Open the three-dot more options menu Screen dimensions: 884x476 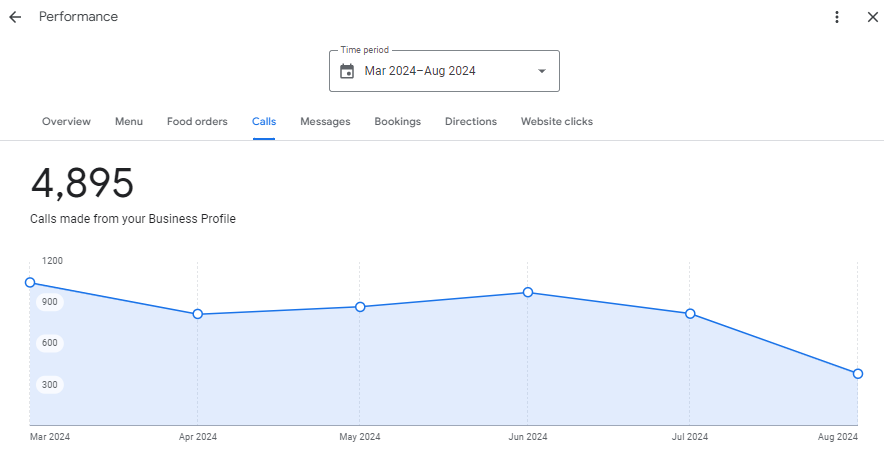(x=837, y=17)
